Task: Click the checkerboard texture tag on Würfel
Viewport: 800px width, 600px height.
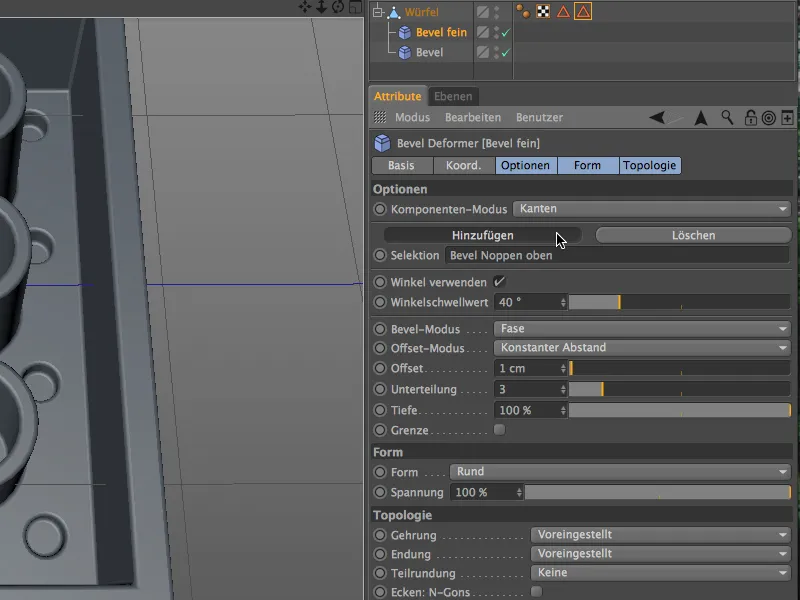Action: [543, 11]
